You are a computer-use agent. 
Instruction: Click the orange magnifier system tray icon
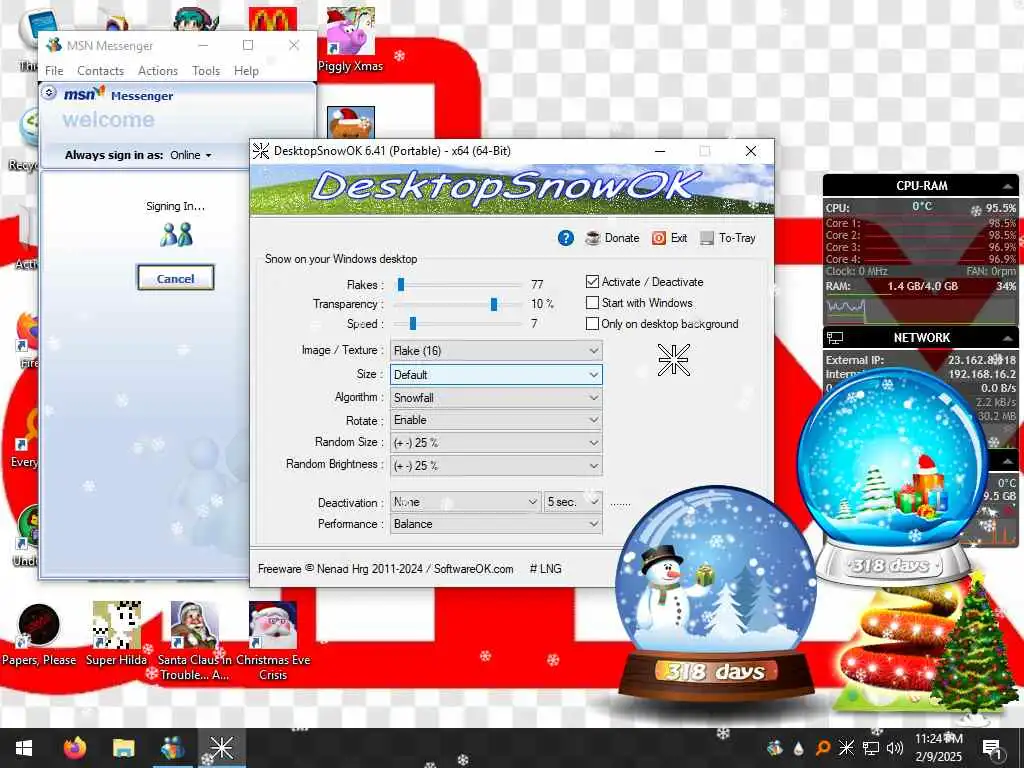coord(822,748)
